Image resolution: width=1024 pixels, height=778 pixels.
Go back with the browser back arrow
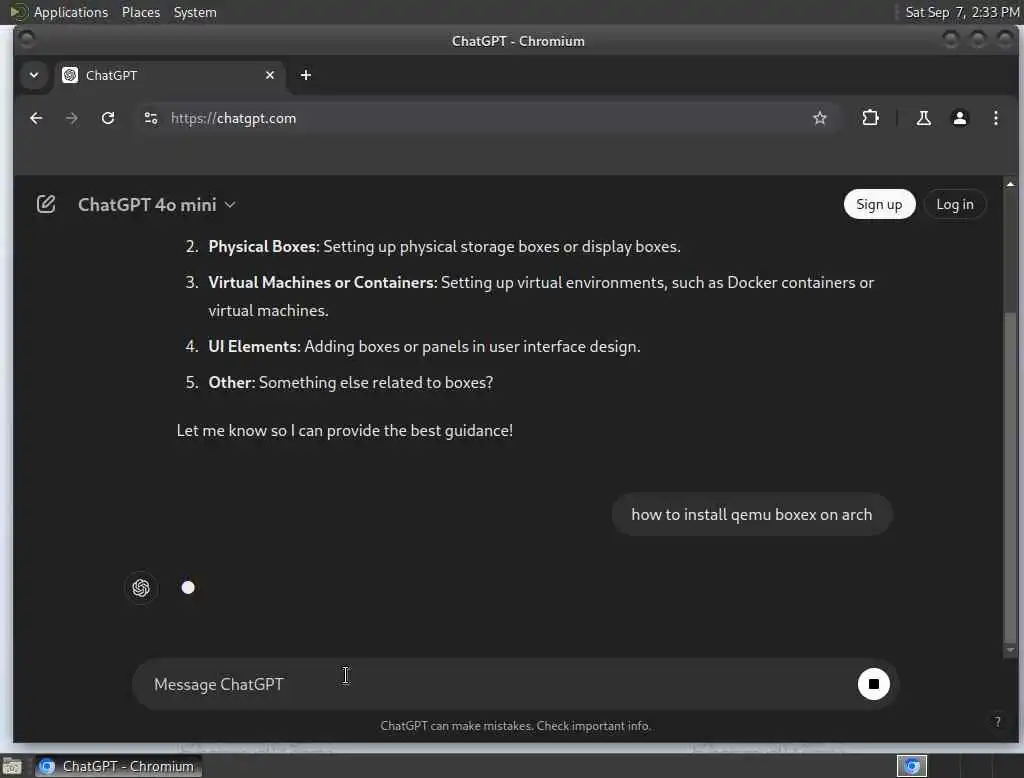(36, 118)
